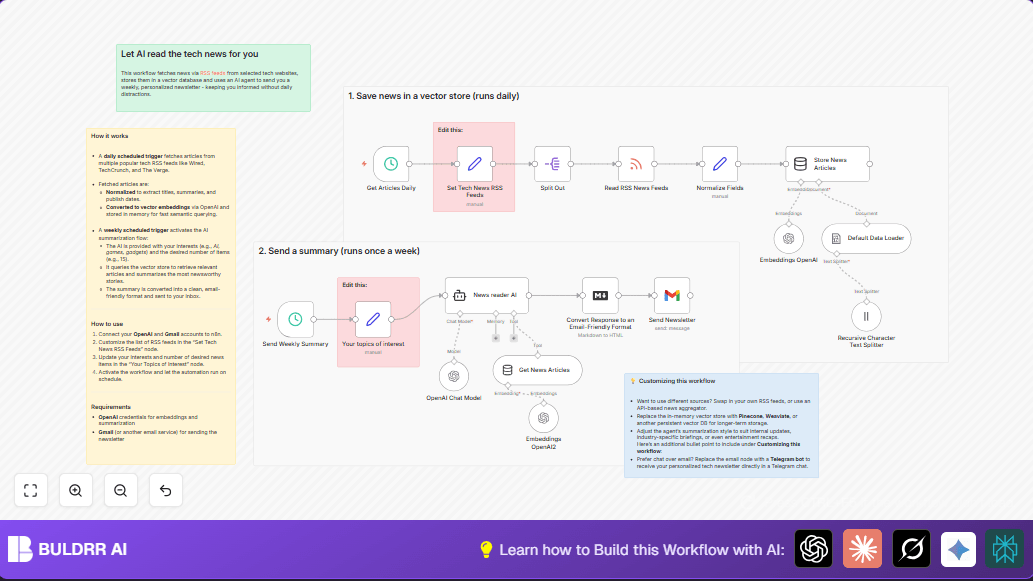The width and height of the screenshot is (1033, 581).
Task: Select the Split Out node
Action: [x=552, y=163]
